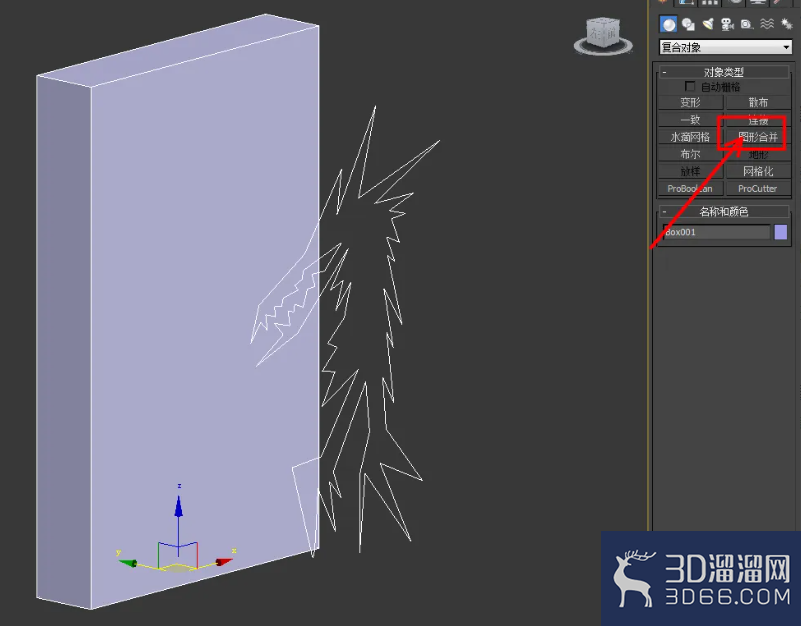This screenshot has height=626, width=801.
Task: Click the 变形 button
Action: [690, 102]
